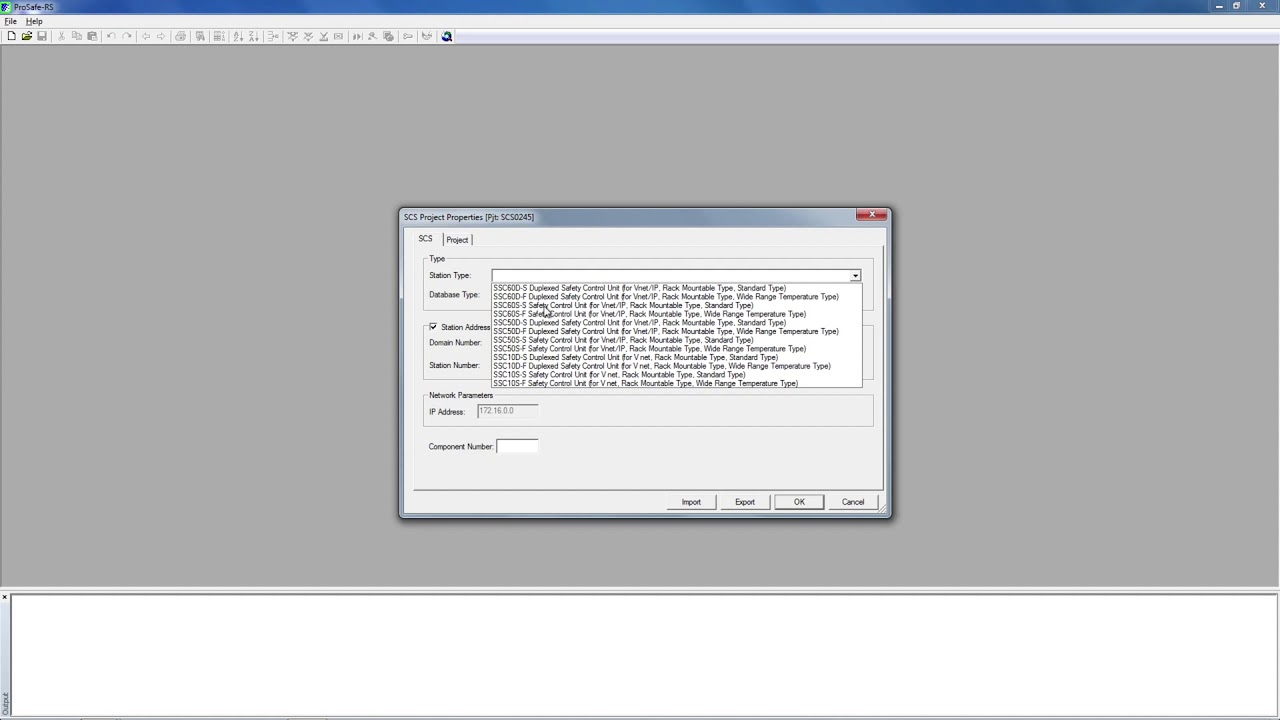This screenshot has height=720, width=1280.
Task: Close the output pane with its X
Action: pos(5,598)
